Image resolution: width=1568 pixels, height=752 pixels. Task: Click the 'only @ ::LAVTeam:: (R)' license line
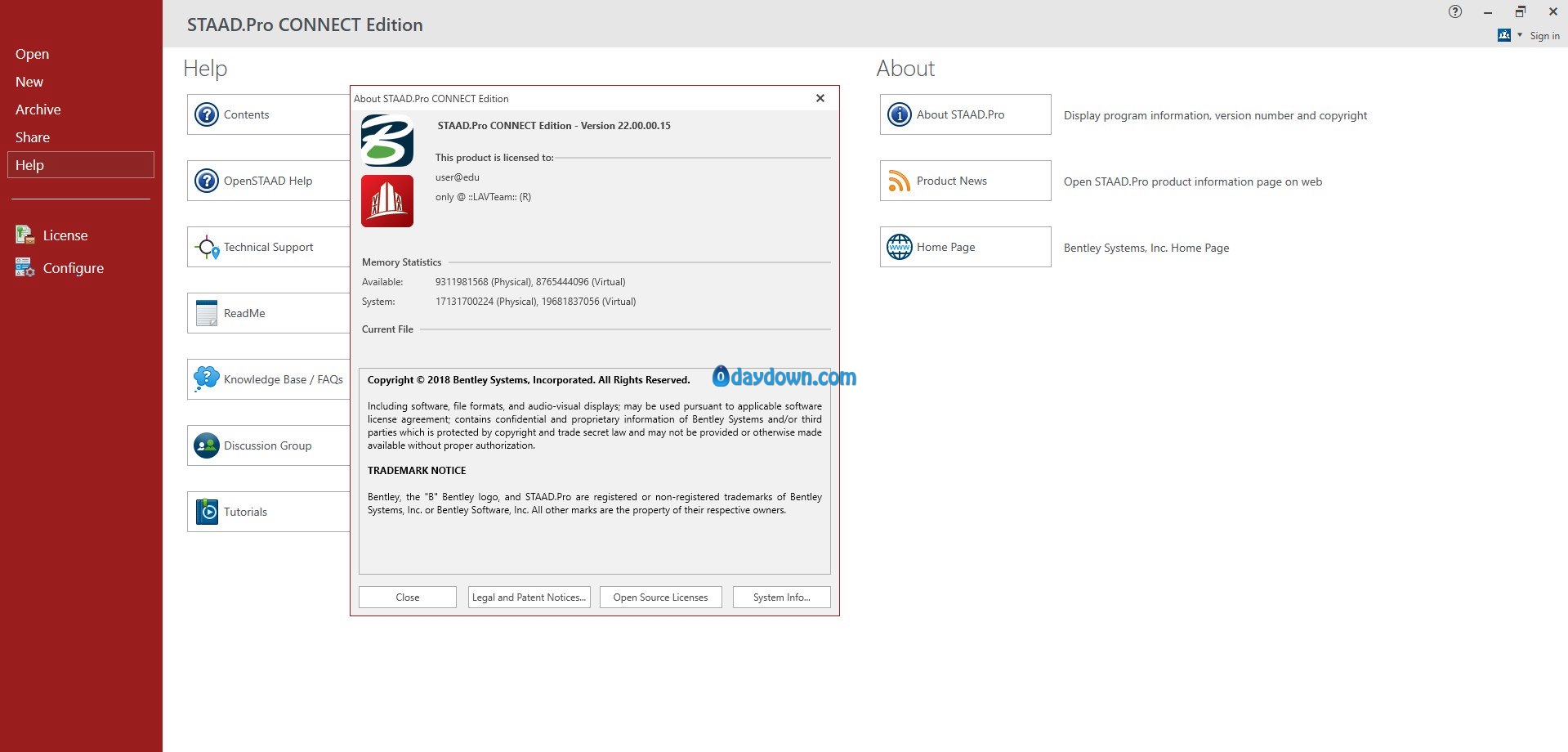click(x=483, y=197)
